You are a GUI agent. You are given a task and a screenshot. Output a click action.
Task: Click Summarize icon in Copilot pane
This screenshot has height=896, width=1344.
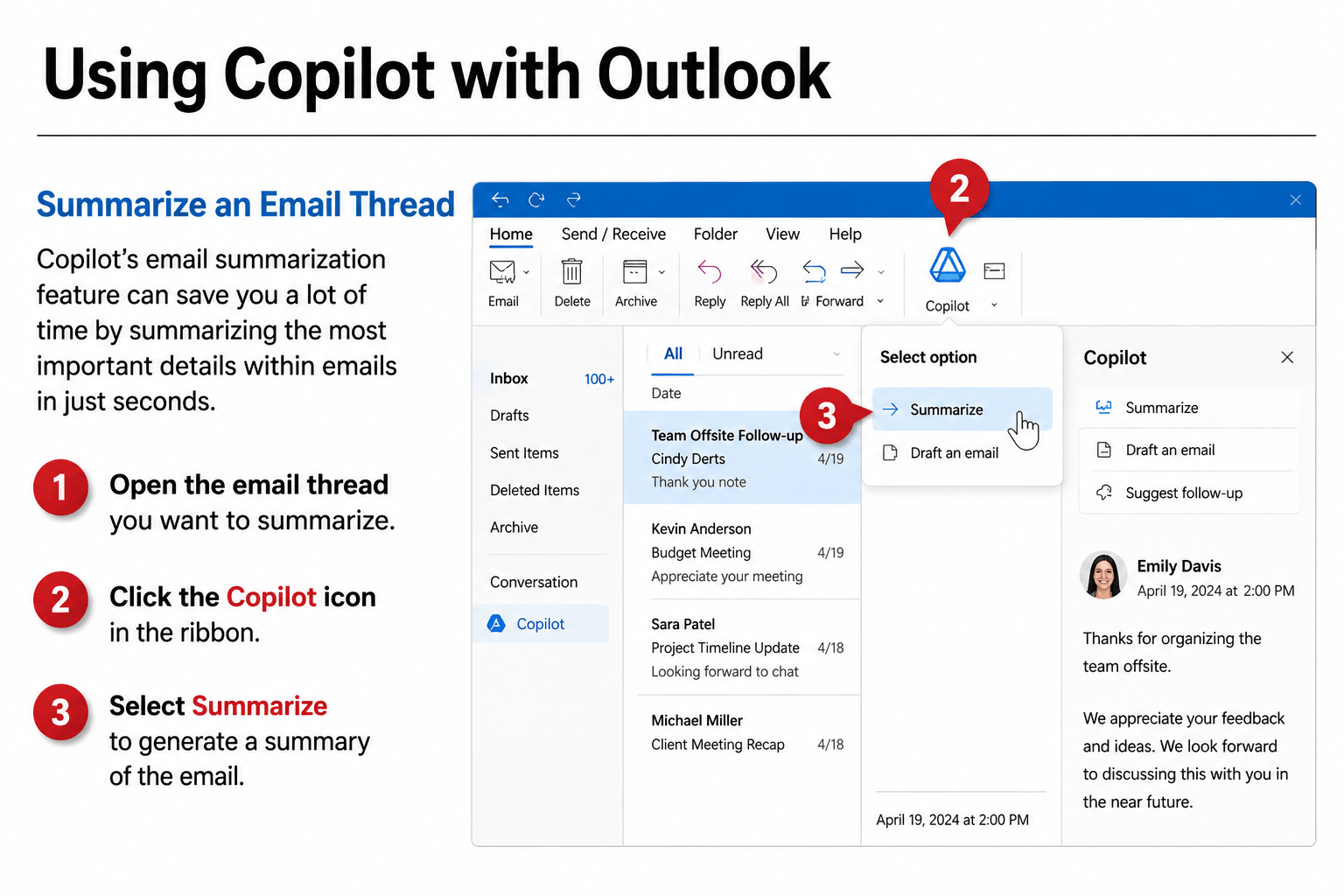pyautogui.click(x=1104, y=408)
